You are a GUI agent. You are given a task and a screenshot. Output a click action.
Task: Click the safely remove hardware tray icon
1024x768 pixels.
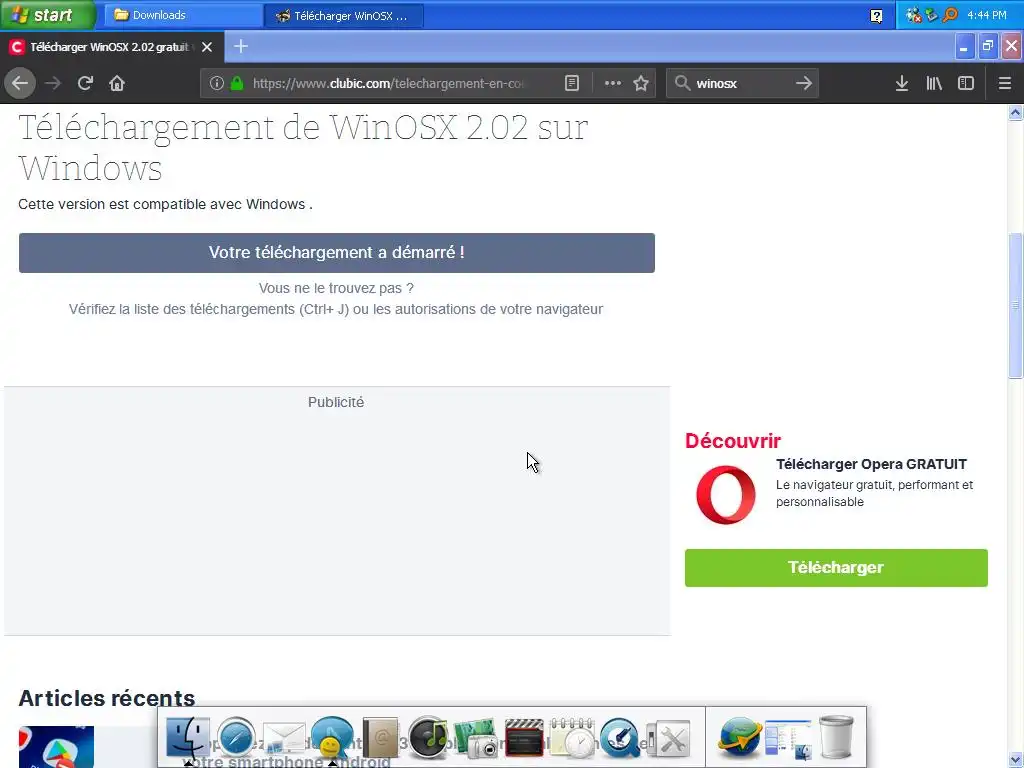click(x=932, y=15)
